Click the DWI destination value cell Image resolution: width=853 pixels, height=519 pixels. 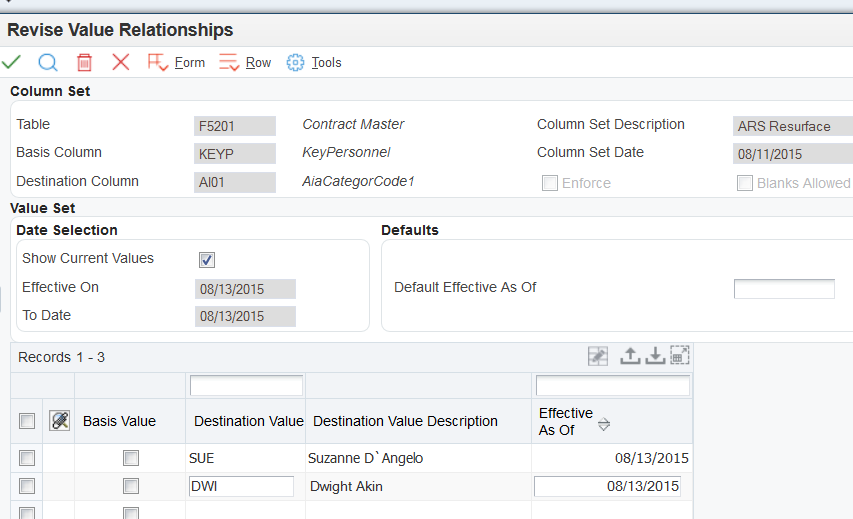(x=241, y=487)
